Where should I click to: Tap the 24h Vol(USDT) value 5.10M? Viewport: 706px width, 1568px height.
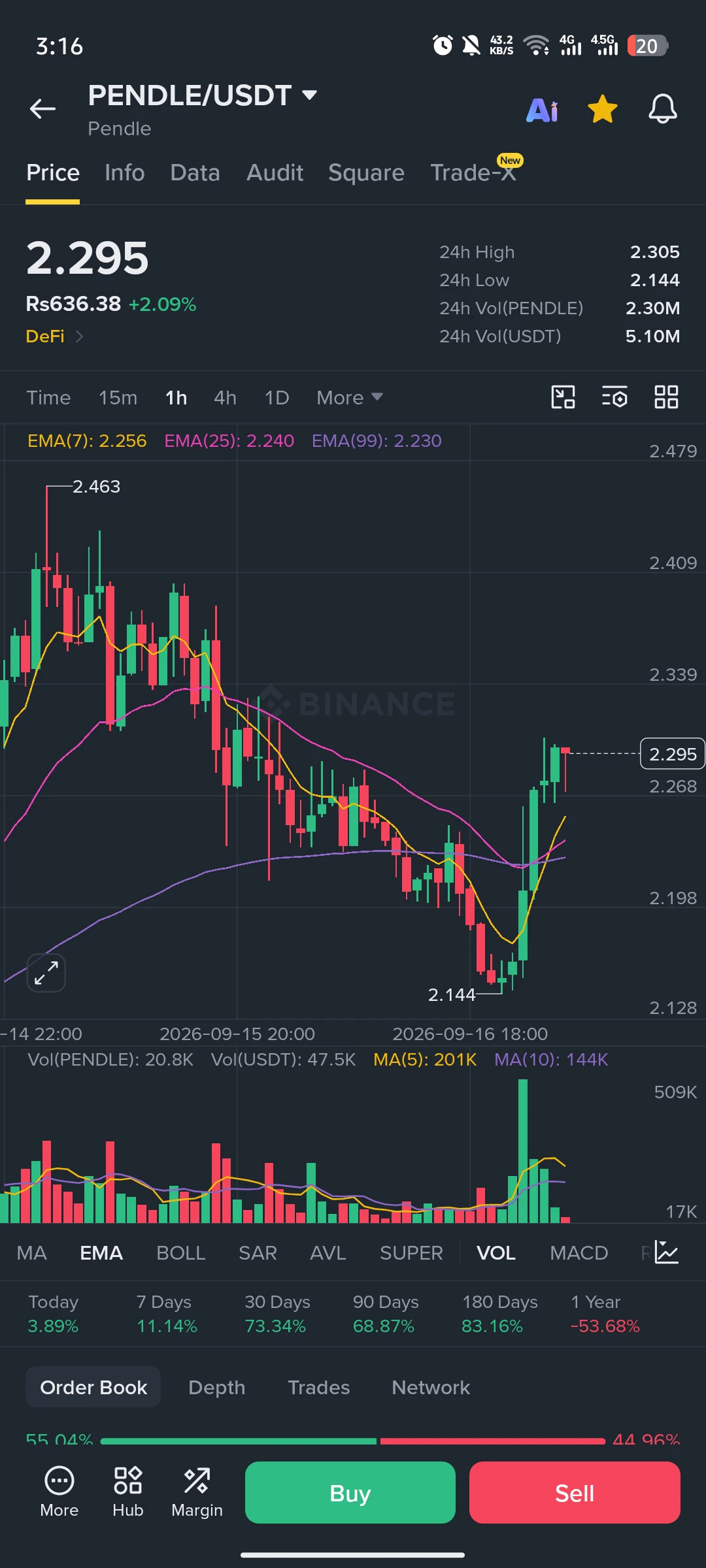coord(652,336)
